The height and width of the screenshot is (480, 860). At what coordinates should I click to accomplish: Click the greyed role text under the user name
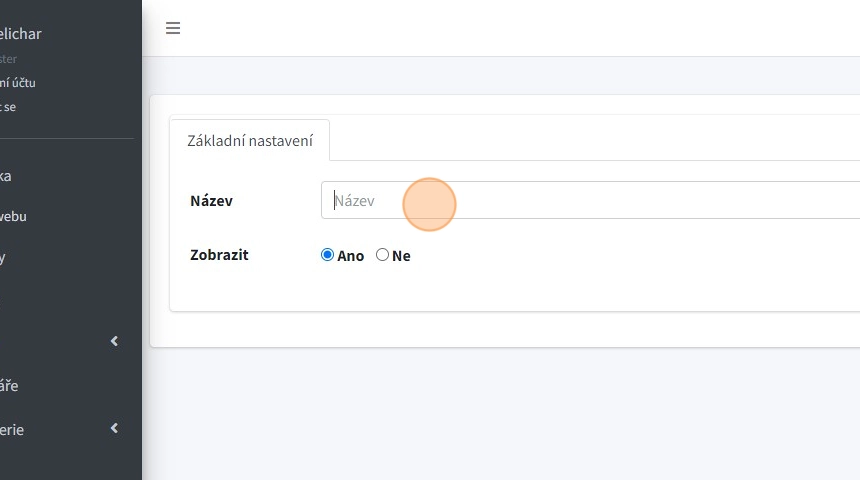pyautogui.click(x=8, y=59)
